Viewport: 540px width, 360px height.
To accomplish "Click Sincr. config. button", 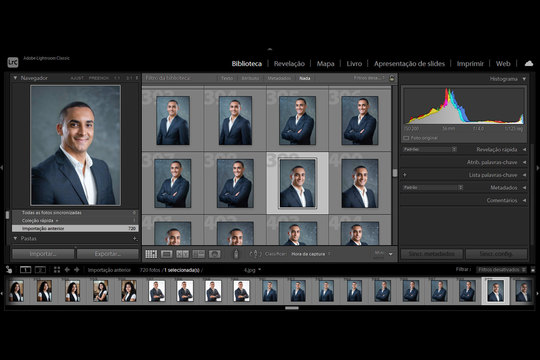I will (496, 254).
